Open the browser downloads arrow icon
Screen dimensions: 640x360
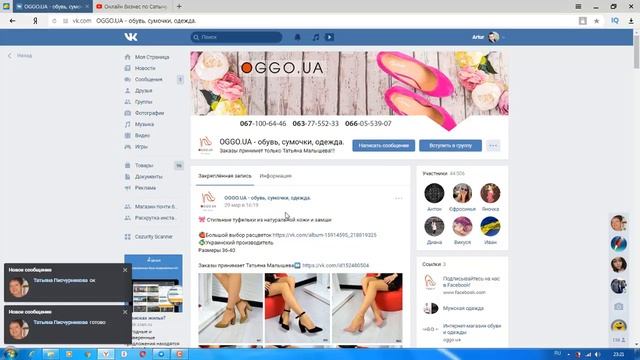[x=631, y=21]
